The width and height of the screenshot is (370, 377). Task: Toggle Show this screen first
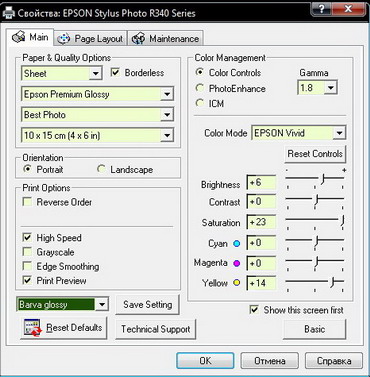pos(254,310)
